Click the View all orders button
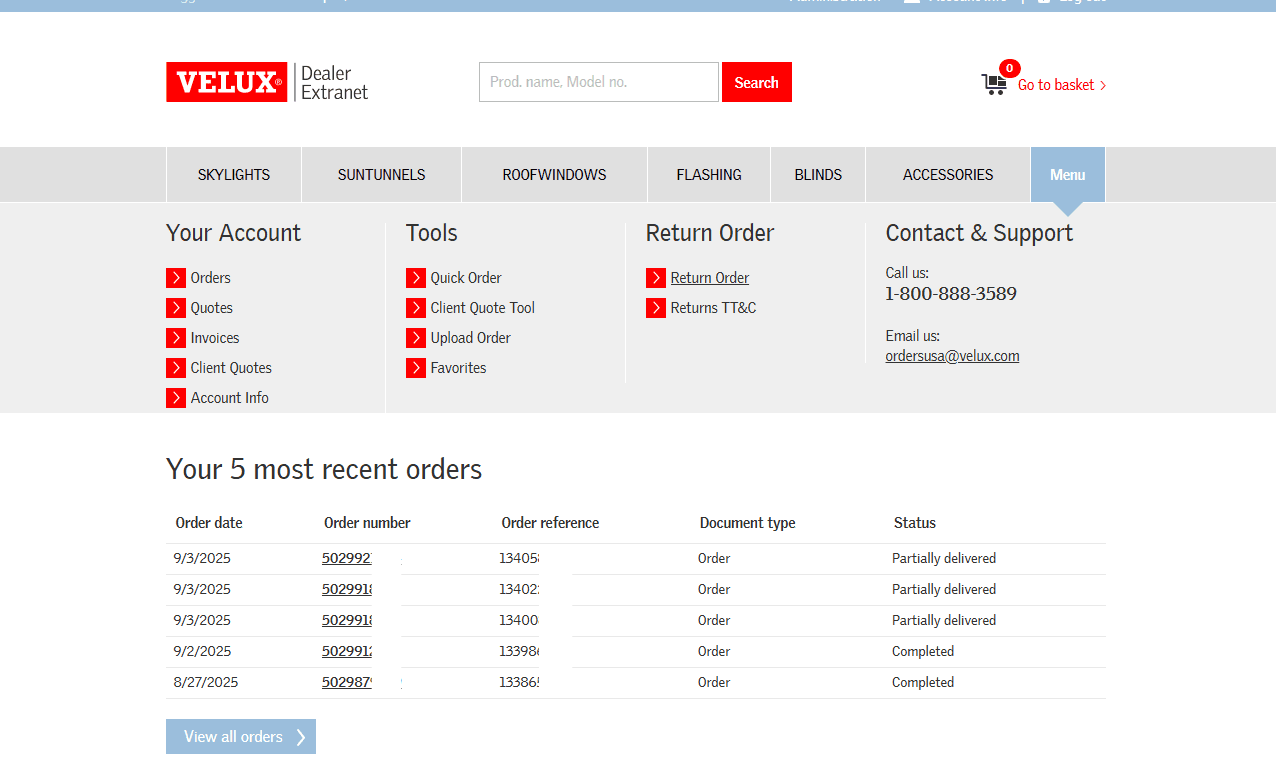 click(241, 737)
